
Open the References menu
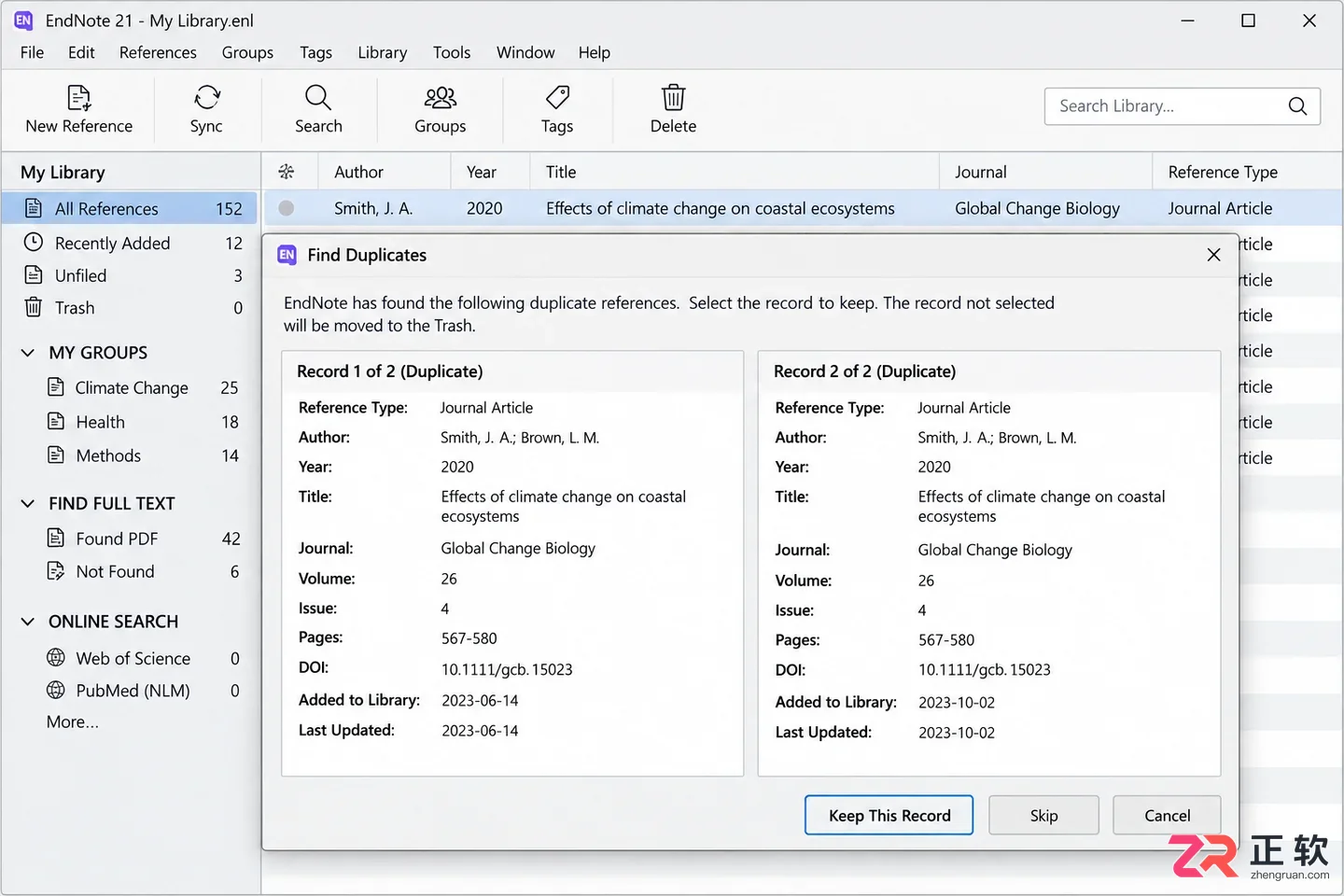158,52
